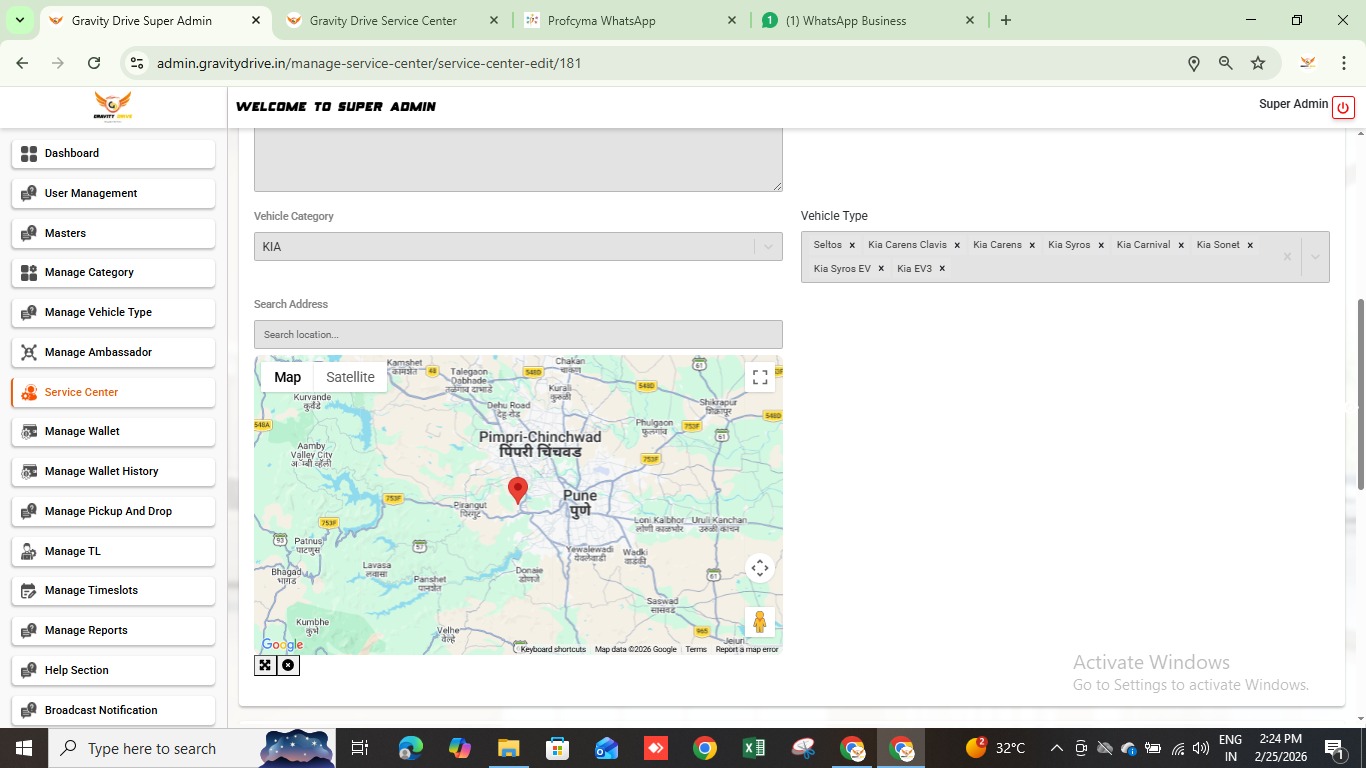1366x768 pixels.
Task: Open the Chrome tab search dropdown
Action: click(19, 20)
